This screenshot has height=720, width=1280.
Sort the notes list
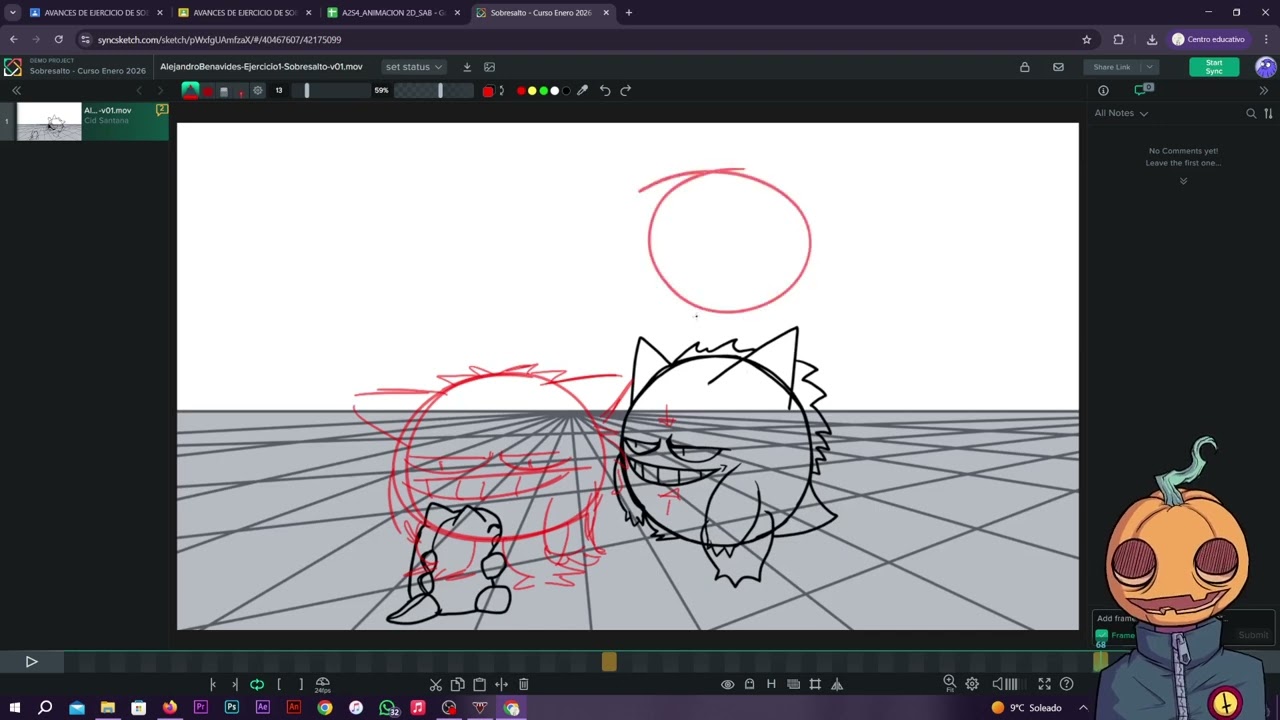pos(1268,114)
